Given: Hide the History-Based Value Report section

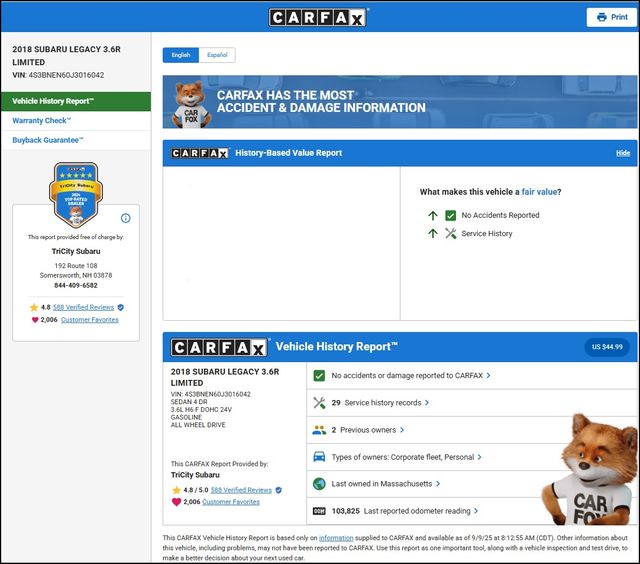Looking at the screenshot, I should 623,153.
